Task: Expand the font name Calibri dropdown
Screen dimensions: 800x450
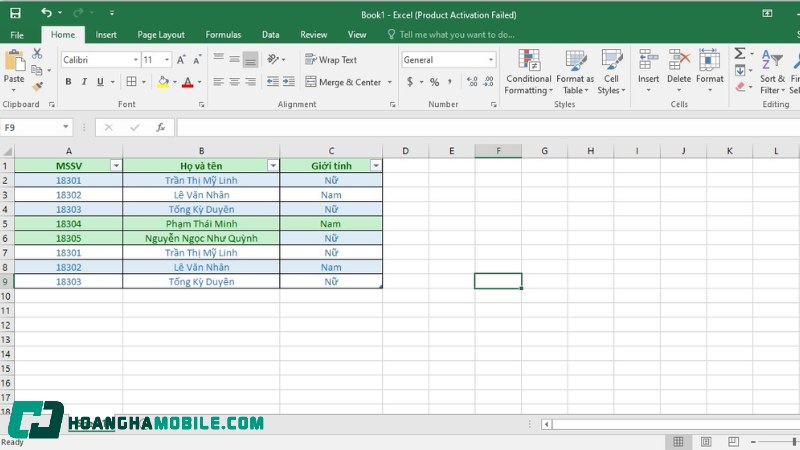Action: (136, 60)
